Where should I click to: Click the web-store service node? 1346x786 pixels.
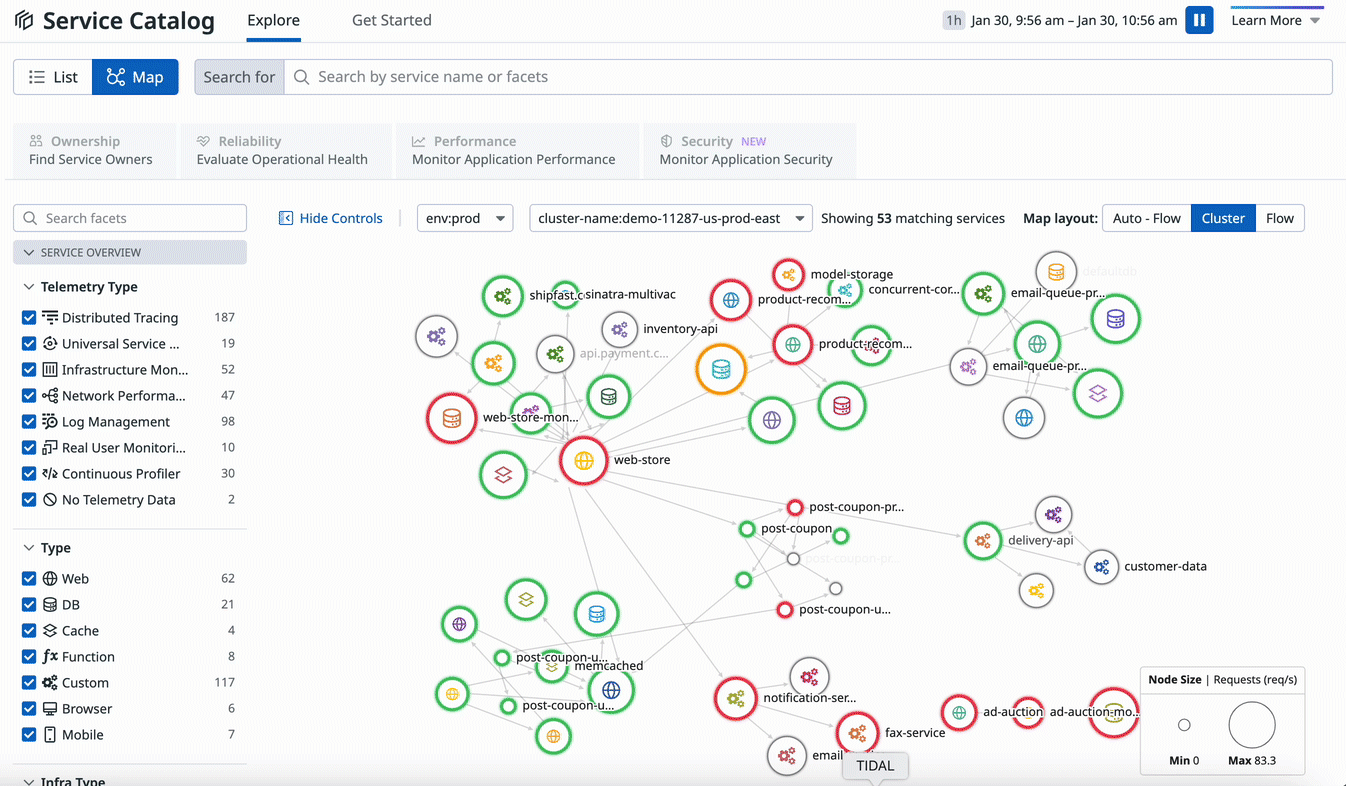(583, 461)
